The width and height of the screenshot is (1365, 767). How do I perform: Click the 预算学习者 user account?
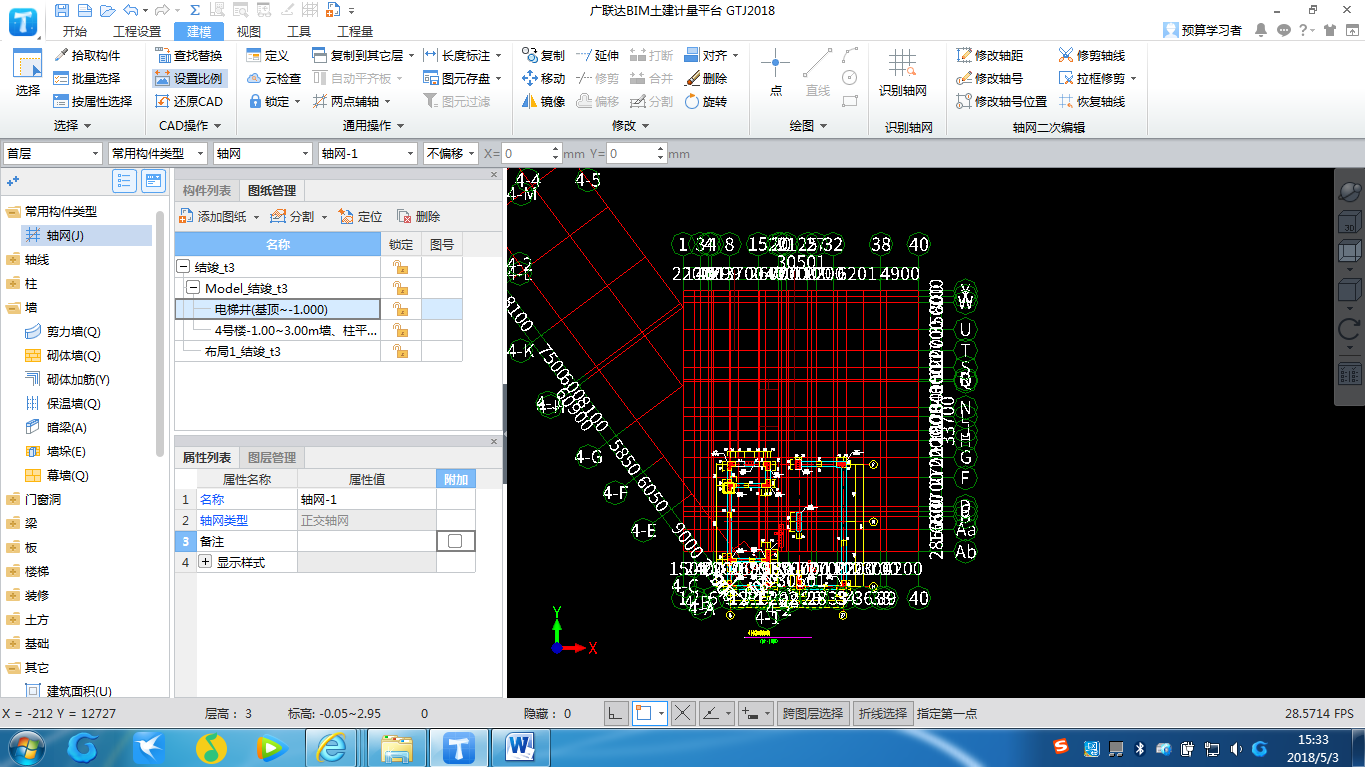coord(1203,30)
